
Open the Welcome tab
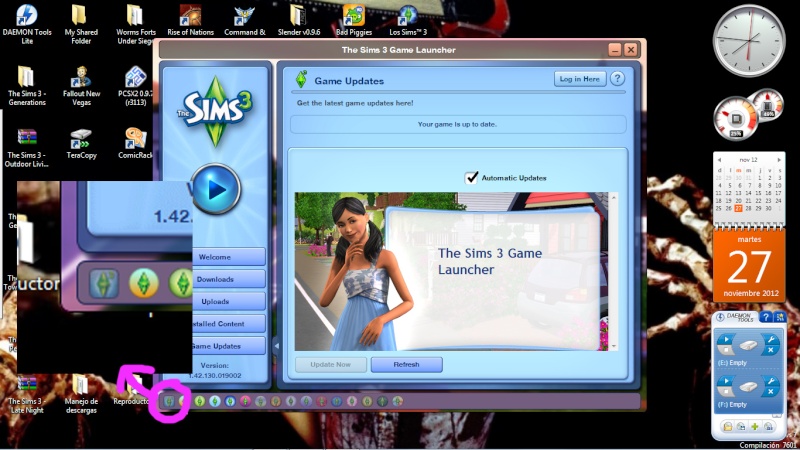pos(229,257)
